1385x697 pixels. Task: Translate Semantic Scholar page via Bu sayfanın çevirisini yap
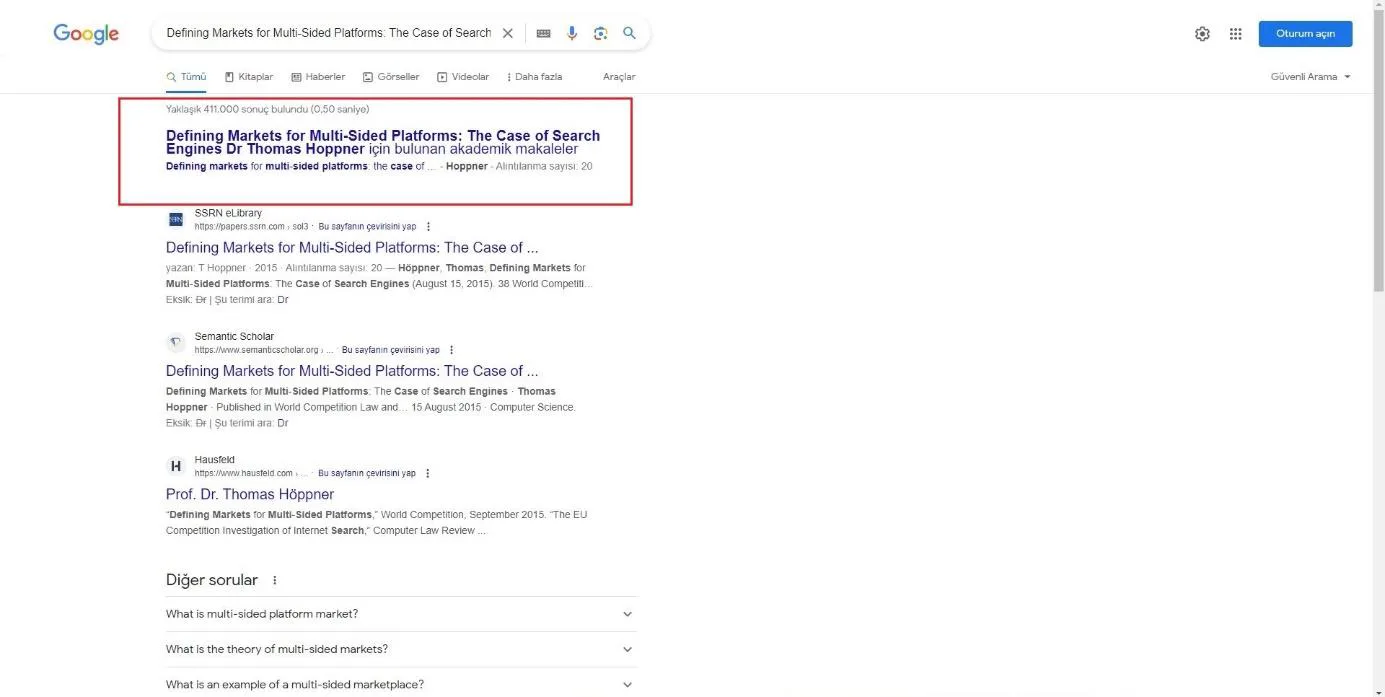(391, 350)
